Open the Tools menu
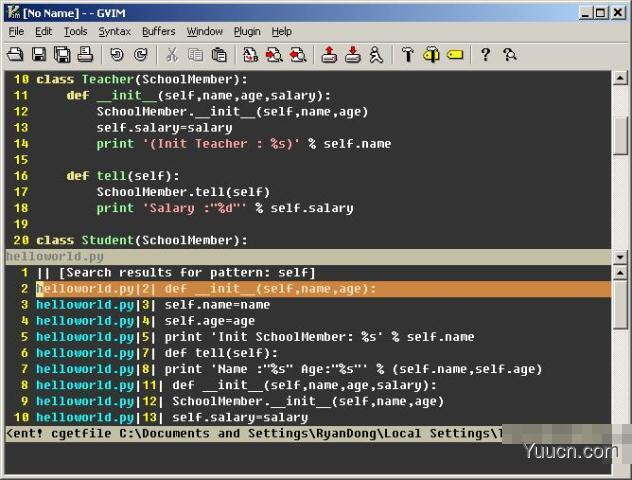 pos(76,31)
